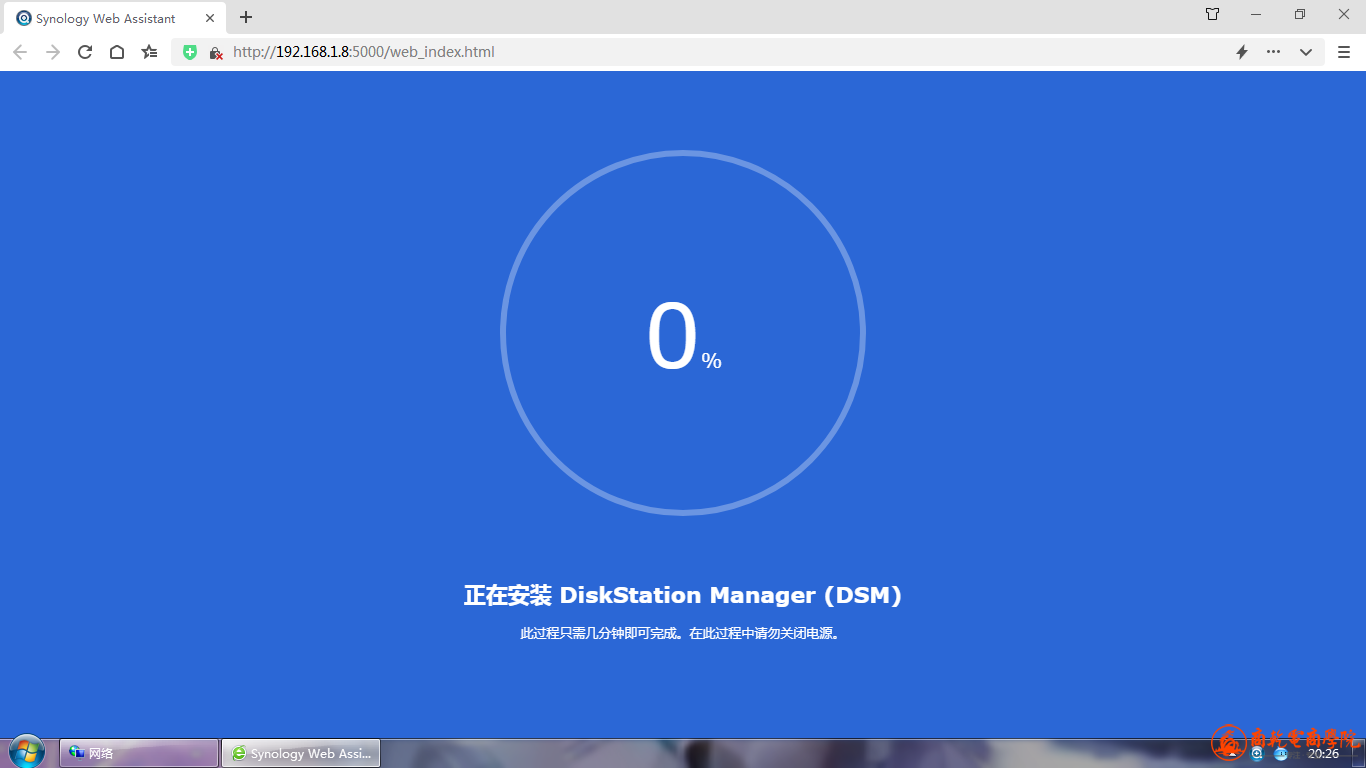Click the address bar URL field
1366x768 pixels.
coord(700,52)
